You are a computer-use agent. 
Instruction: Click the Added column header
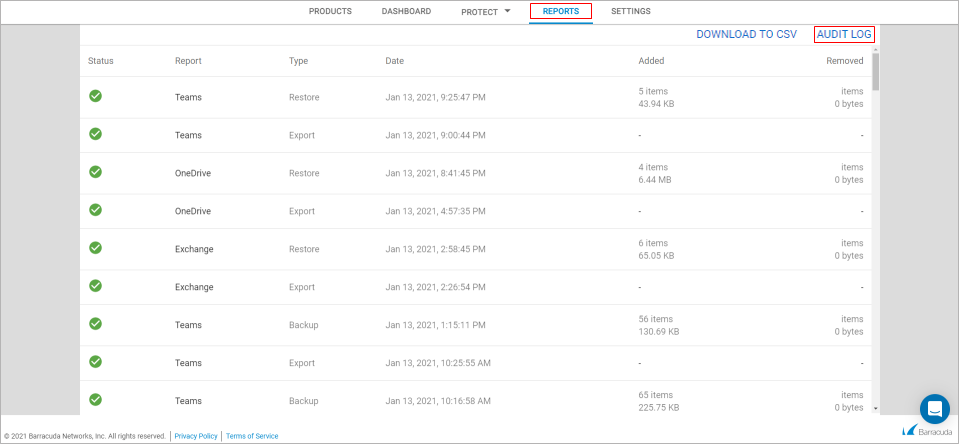pyautogui.click(x=651, y=61)
